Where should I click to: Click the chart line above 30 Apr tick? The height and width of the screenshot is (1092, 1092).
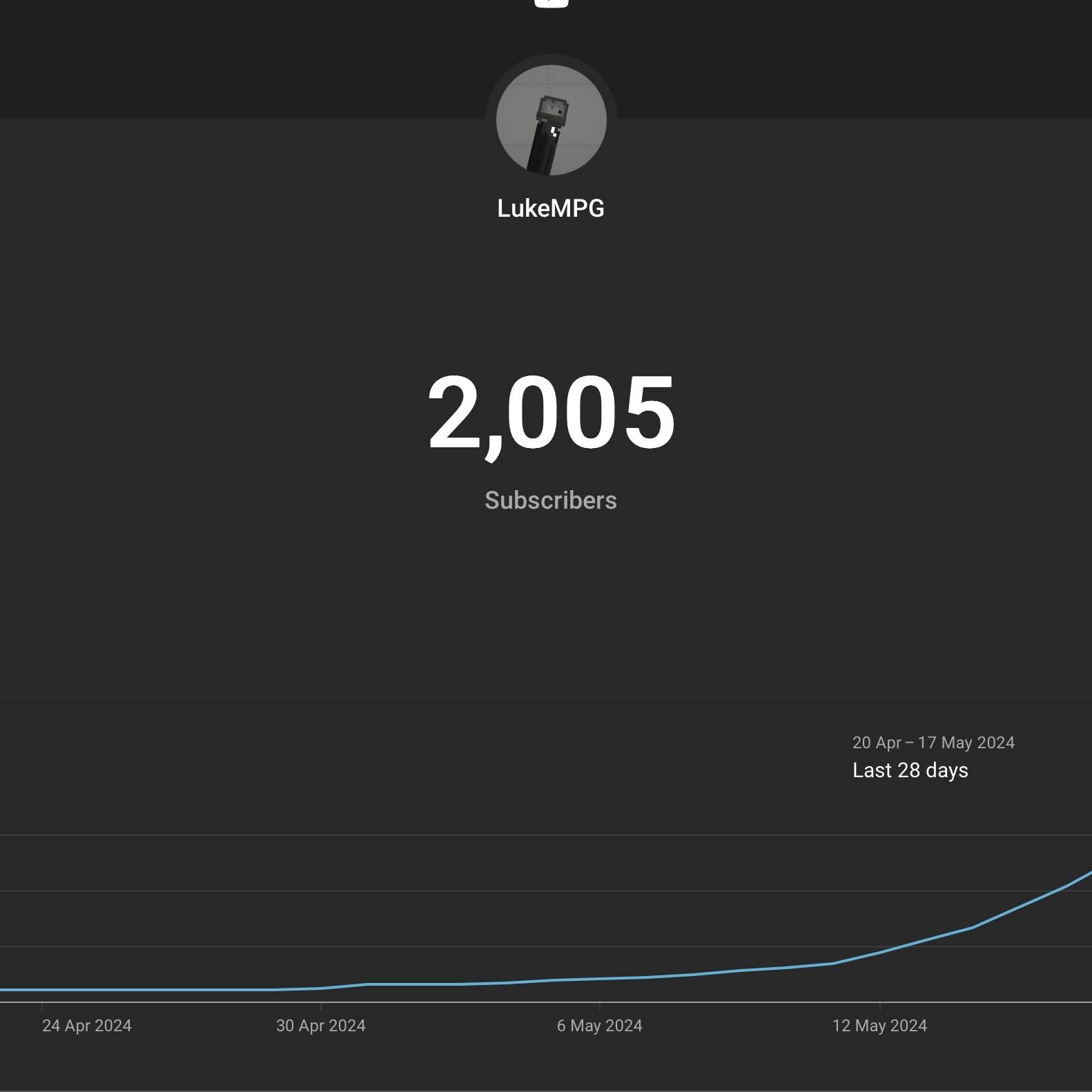(321, 988)
